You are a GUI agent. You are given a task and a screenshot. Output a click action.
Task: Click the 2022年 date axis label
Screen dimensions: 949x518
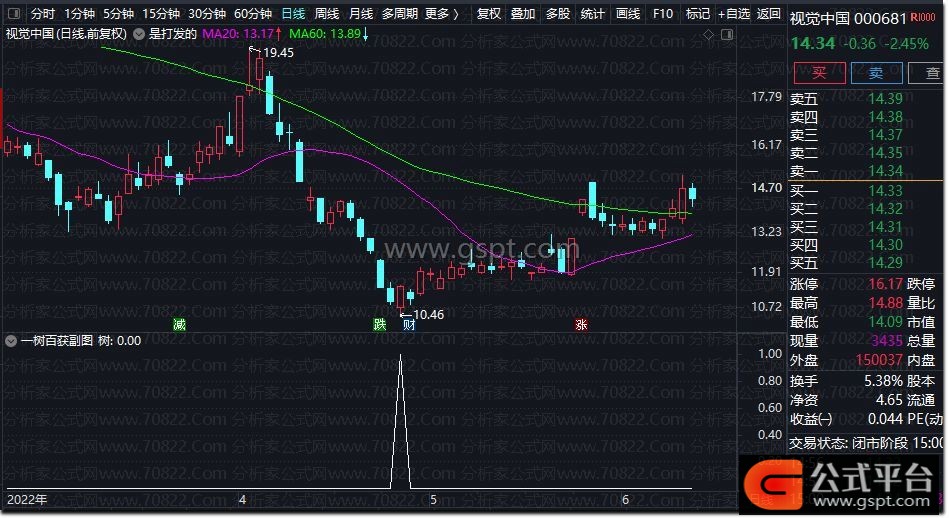27,500
